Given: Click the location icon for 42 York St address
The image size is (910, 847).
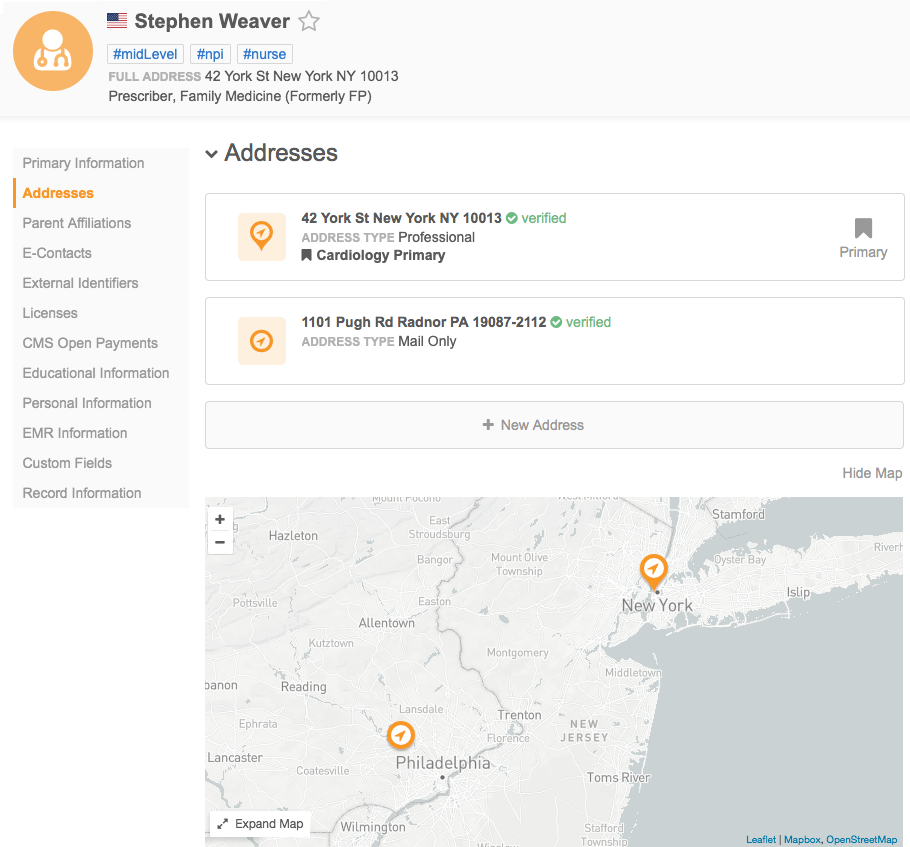Looking at the screenshot, I should 261,237.
